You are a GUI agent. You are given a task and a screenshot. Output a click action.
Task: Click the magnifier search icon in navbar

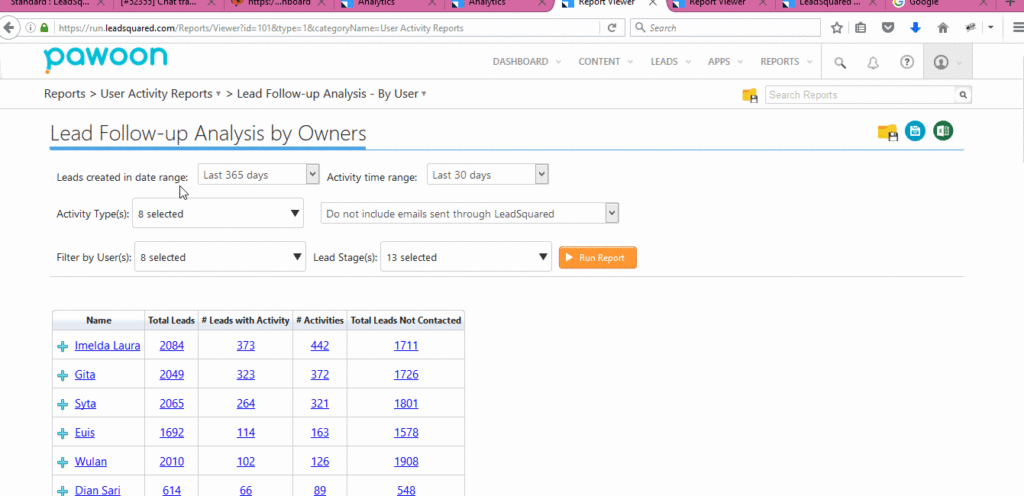[840, 62]
